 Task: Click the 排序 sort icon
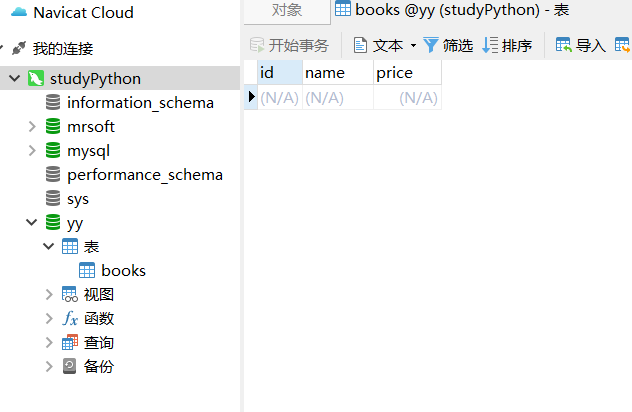coord(490,45)
